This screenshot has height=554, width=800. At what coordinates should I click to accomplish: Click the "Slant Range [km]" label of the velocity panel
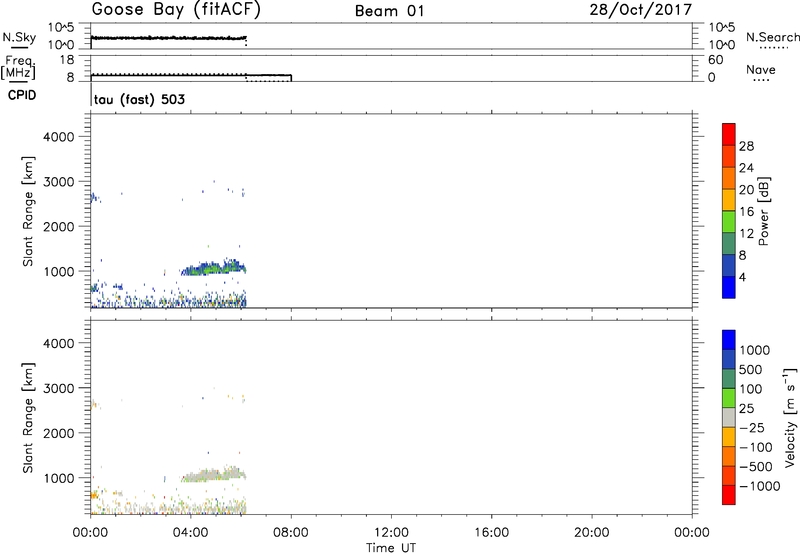(x=28, y=418)
